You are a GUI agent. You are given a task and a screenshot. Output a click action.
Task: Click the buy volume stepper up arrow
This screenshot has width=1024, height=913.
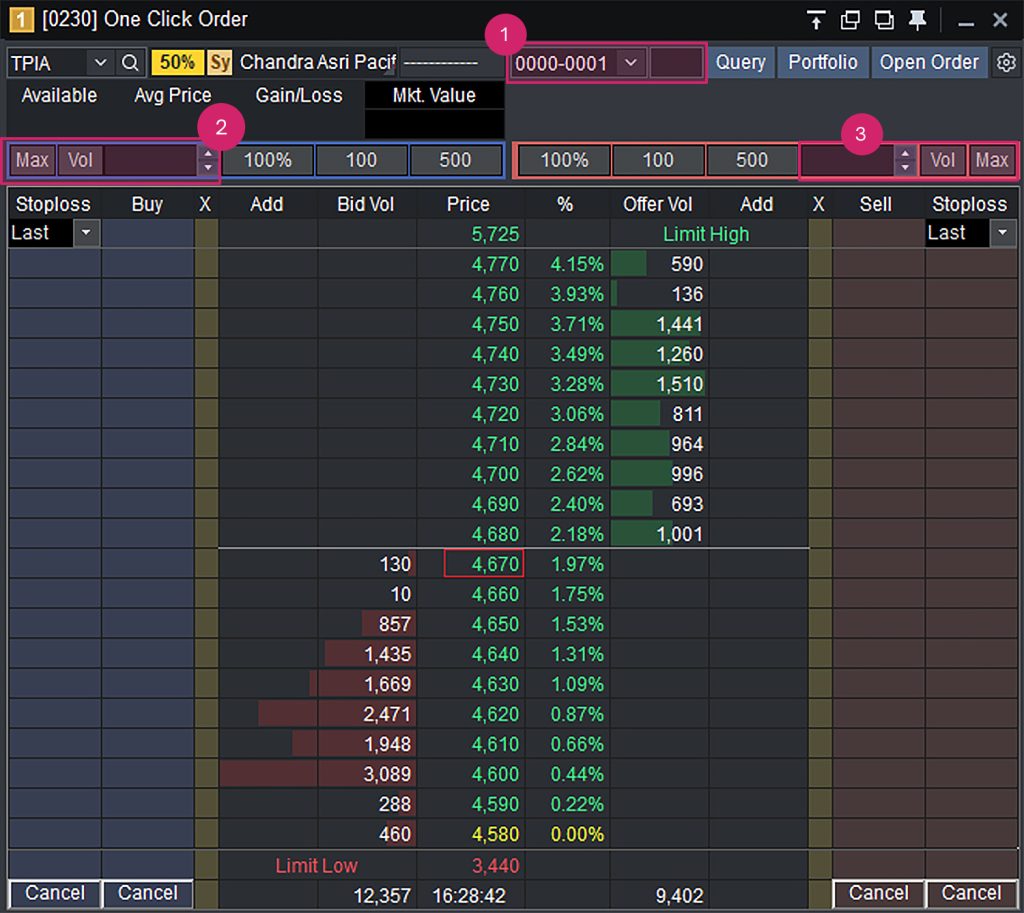tap(207, 153)
